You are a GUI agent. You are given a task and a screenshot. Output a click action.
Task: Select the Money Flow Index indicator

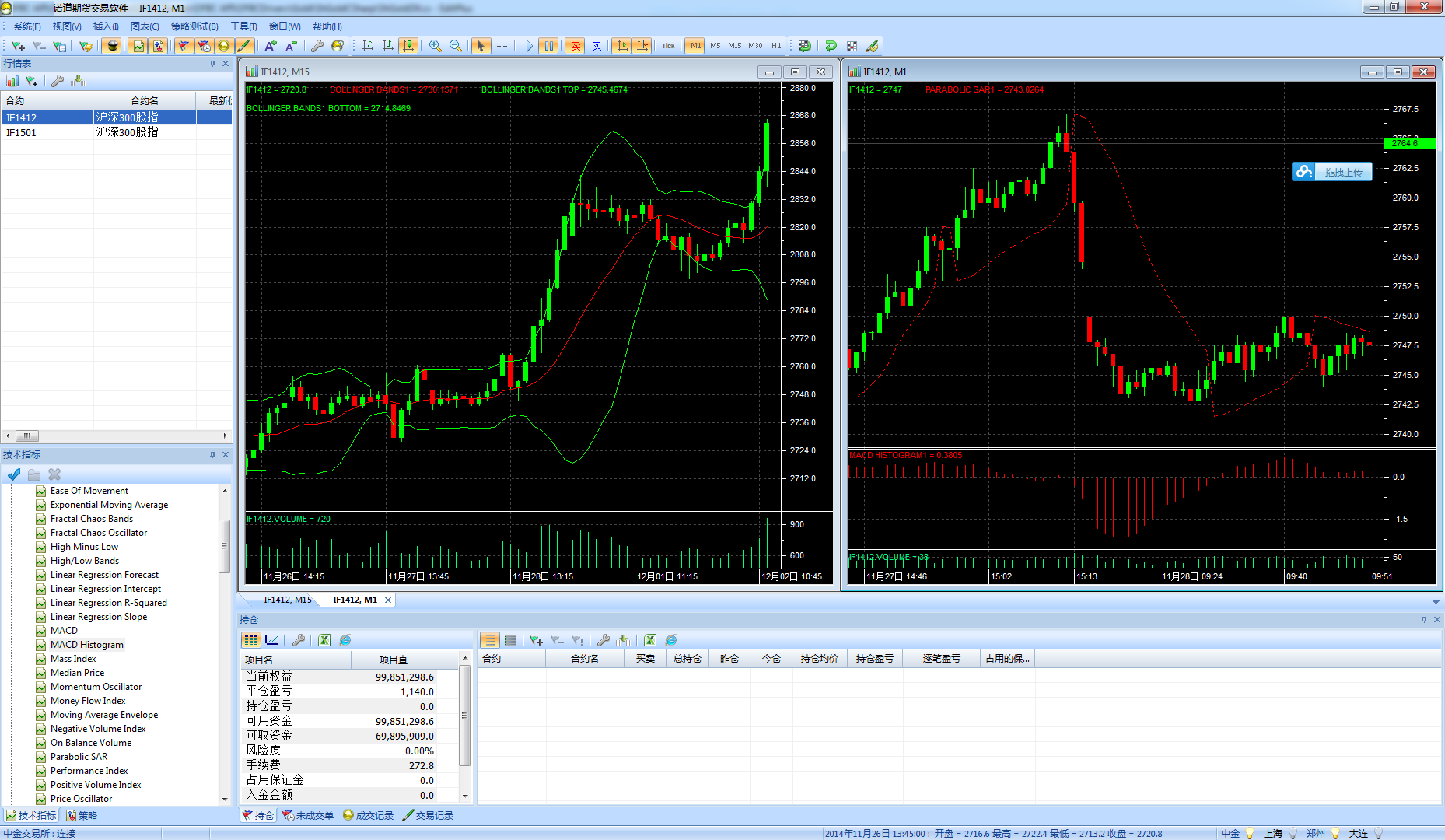[x=87, y=701]
